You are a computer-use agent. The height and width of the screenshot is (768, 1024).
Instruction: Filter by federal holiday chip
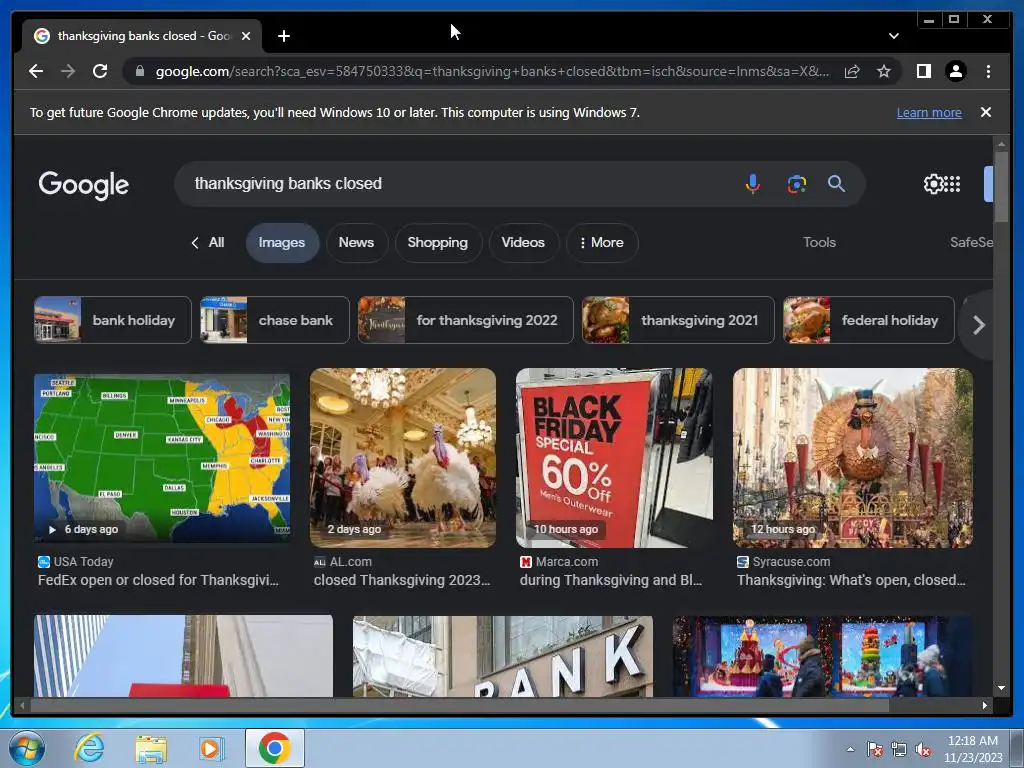[869, 320]
